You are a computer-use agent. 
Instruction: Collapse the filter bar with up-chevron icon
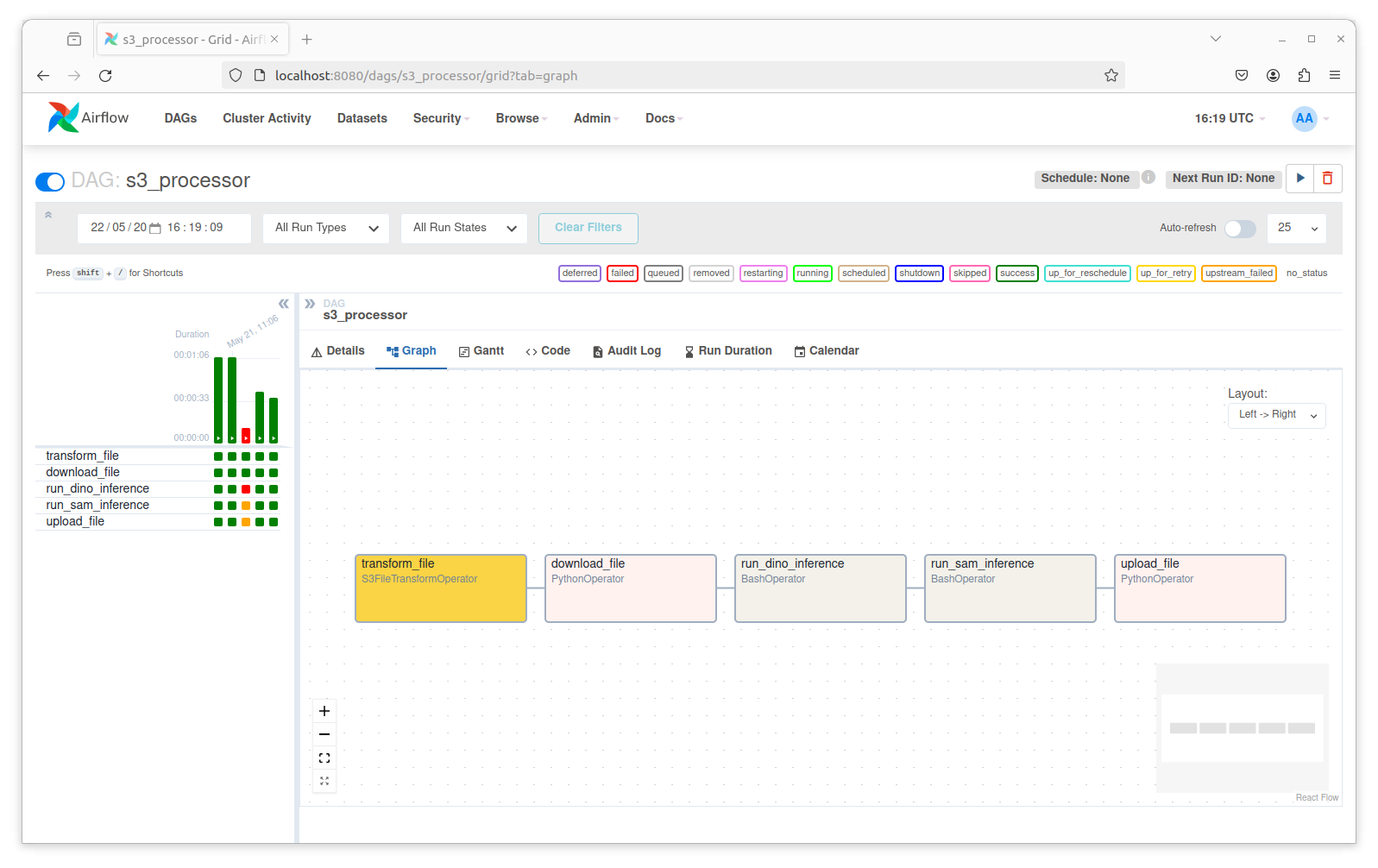click(48, 215)
